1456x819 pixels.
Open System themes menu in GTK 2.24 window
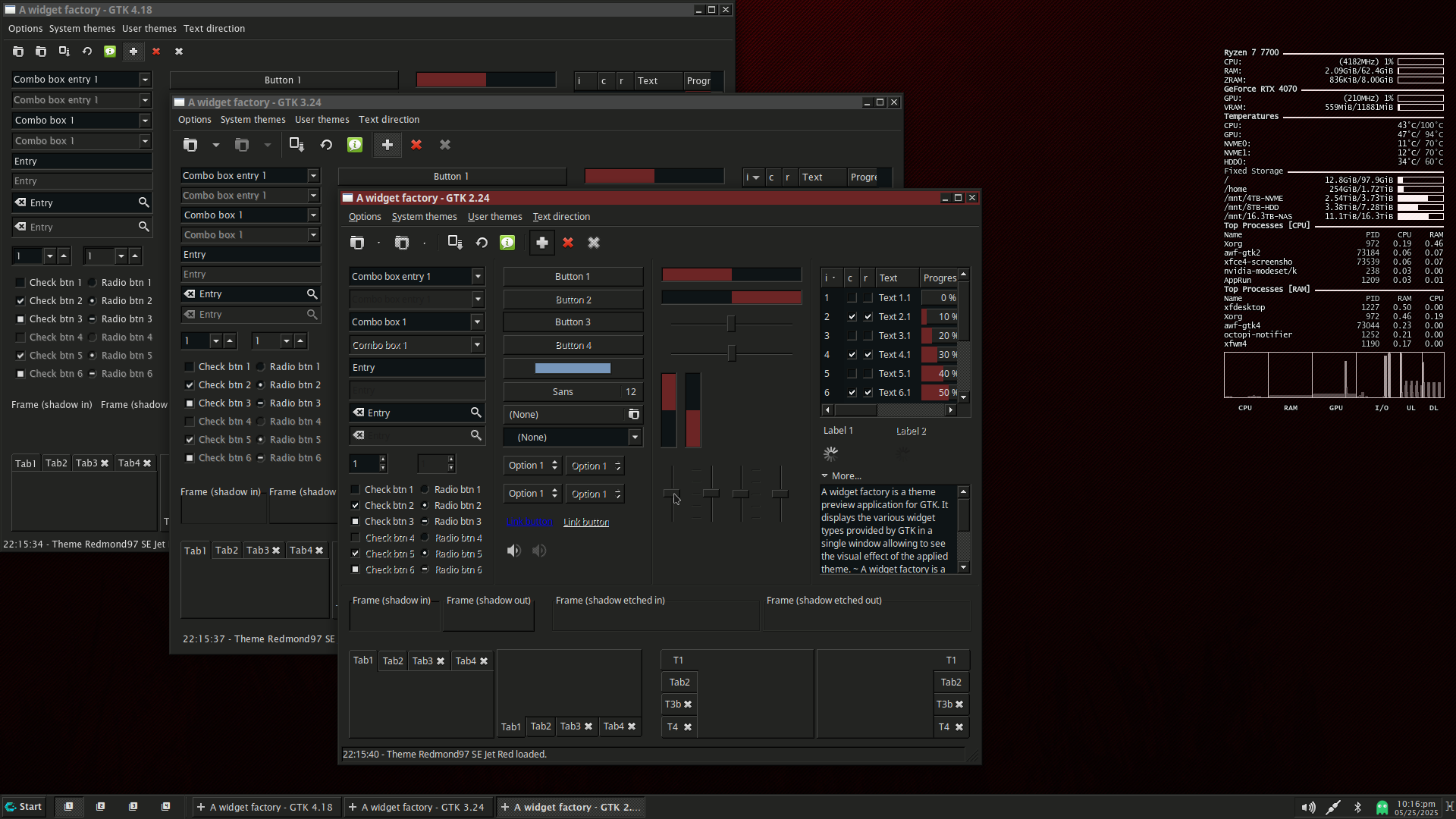(x=424, y=217)
